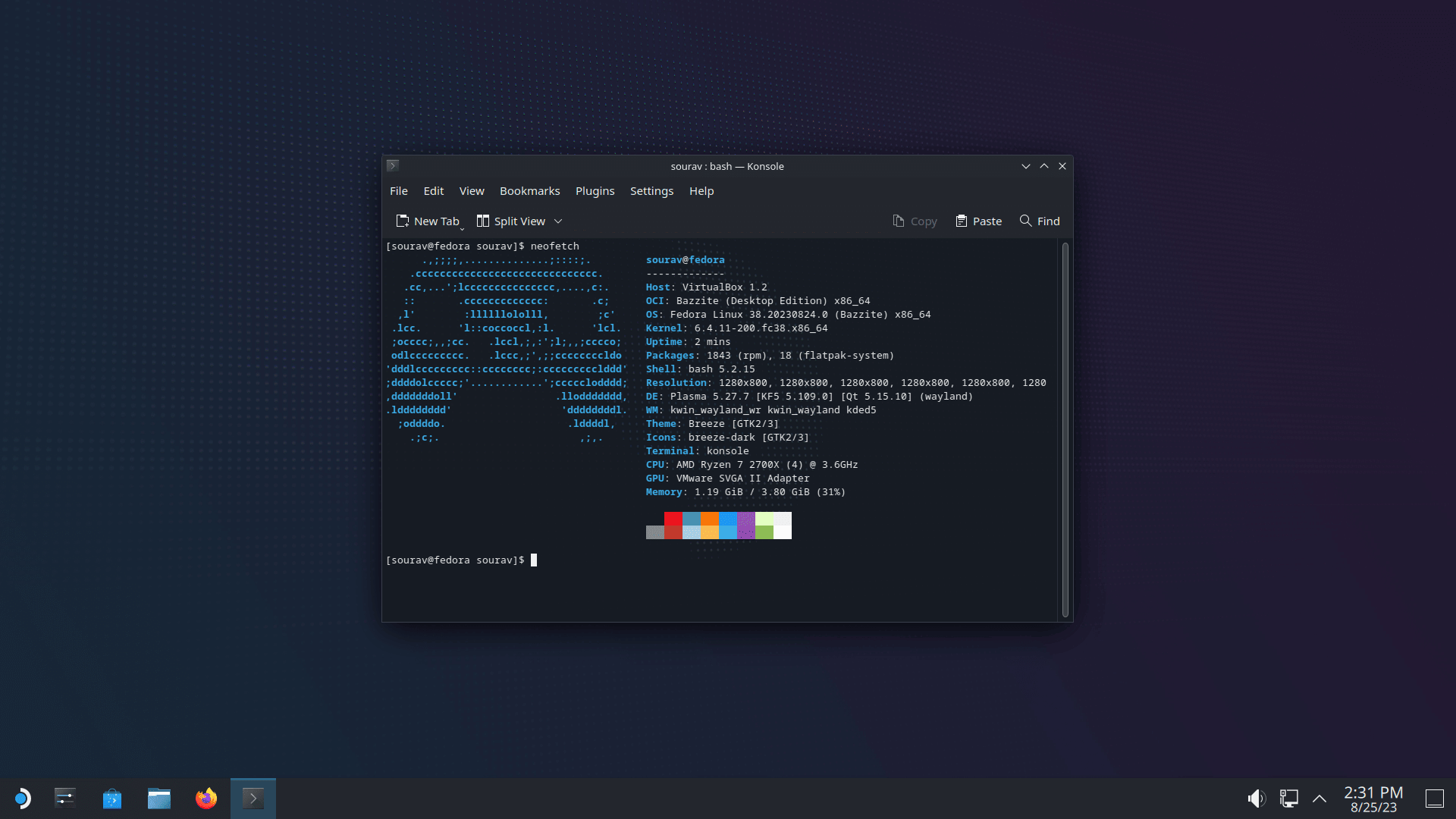Click the Firefox browser icon in taskbar
The height and width of the screenshot is (819, 1456).
click(206, 798)
